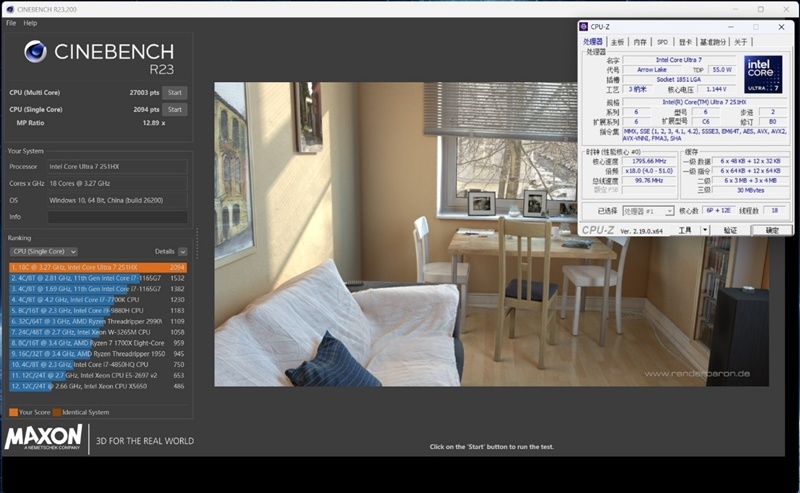This screenshot has height=493, width=800.
Task: Select ranking row 2 i7-1165G7 at 2.81 GHz
Action: pos(97,278)
